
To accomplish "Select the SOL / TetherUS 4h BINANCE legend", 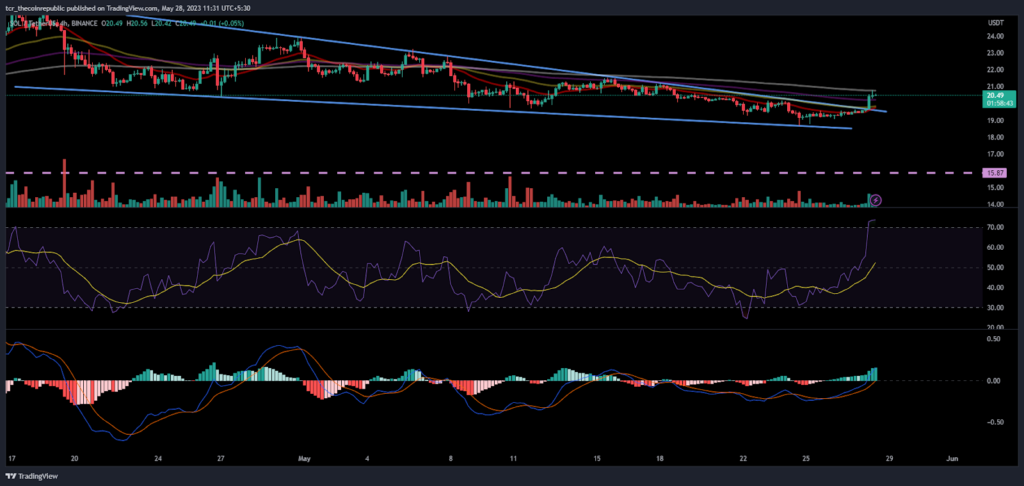I will 54,23.
